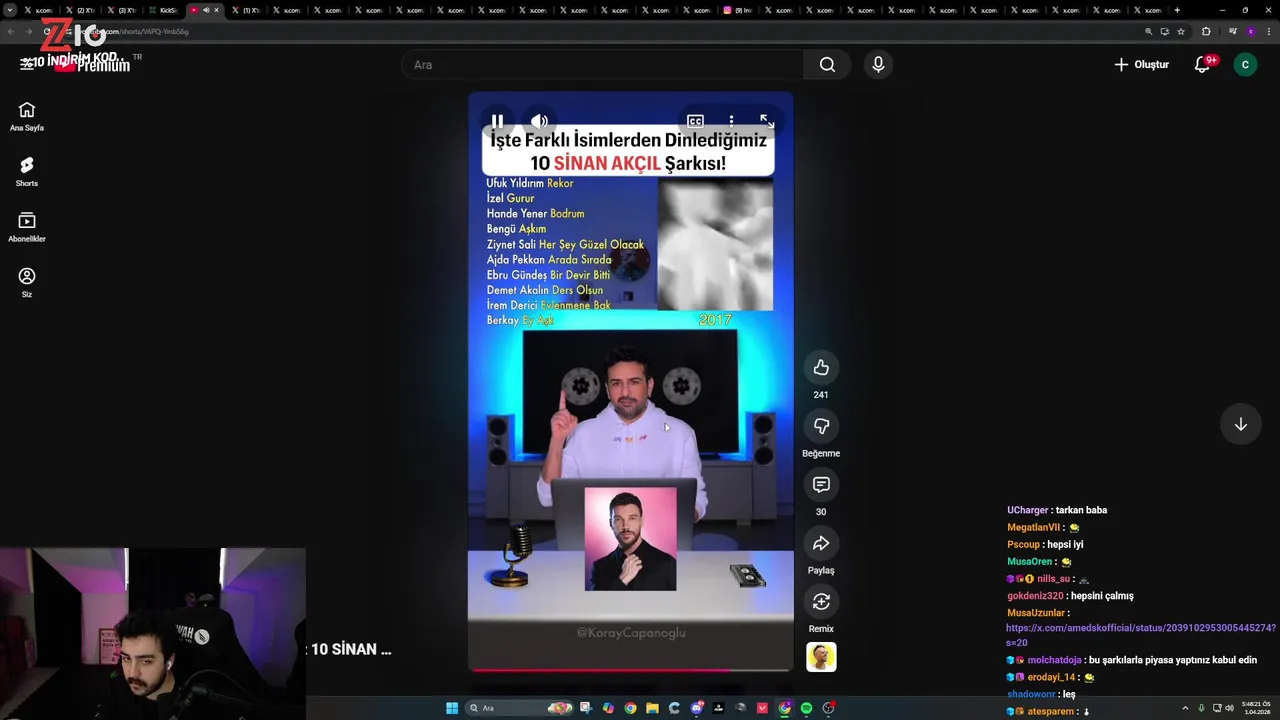1280x720 pixels.
Task: Switch to the Instagram browser tab
Action: (738, 10)
